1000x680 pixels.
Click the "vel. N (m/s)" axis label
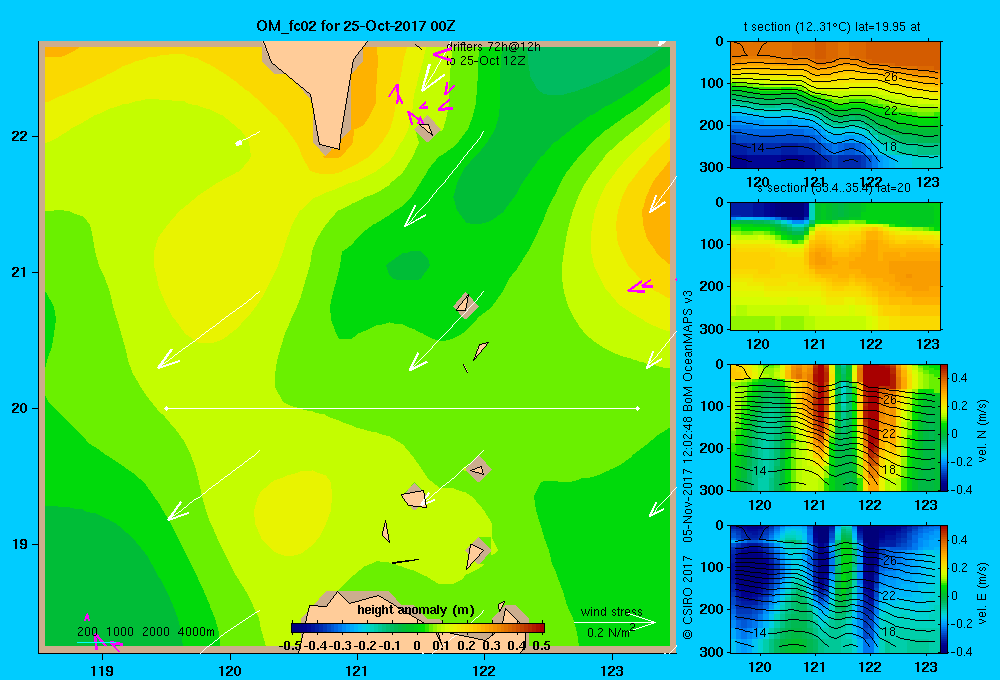click(982, 431)
